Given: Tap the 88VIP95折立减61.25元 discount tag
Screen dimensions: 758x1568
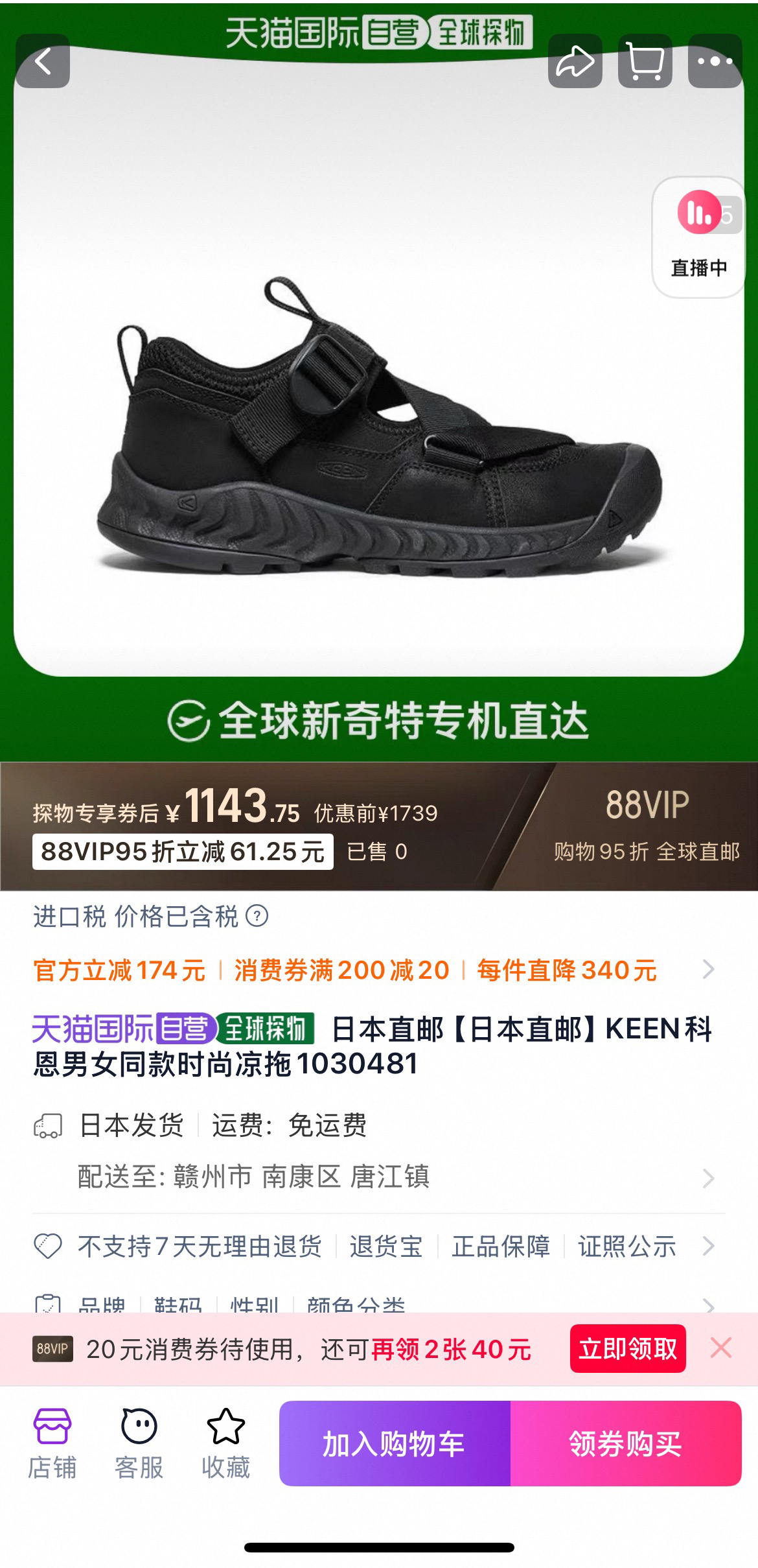Looking at the screenshot, I should pyautogui.click(x=183, y=852).
